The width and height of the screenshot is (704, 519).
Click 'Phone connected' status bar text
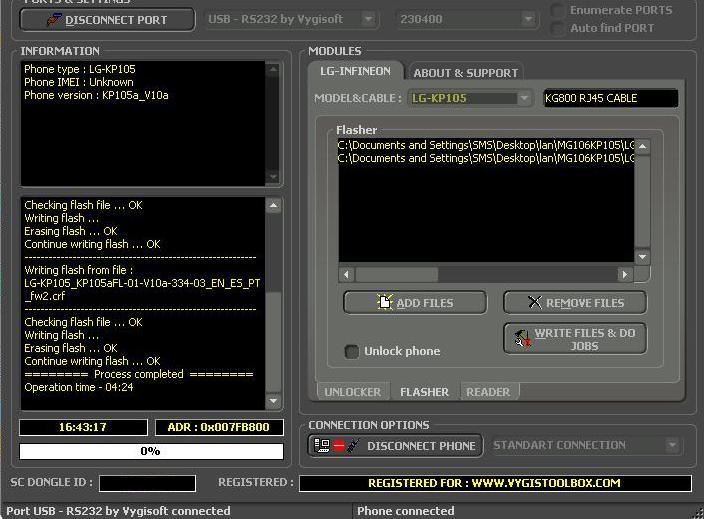(x=405, y=511)
